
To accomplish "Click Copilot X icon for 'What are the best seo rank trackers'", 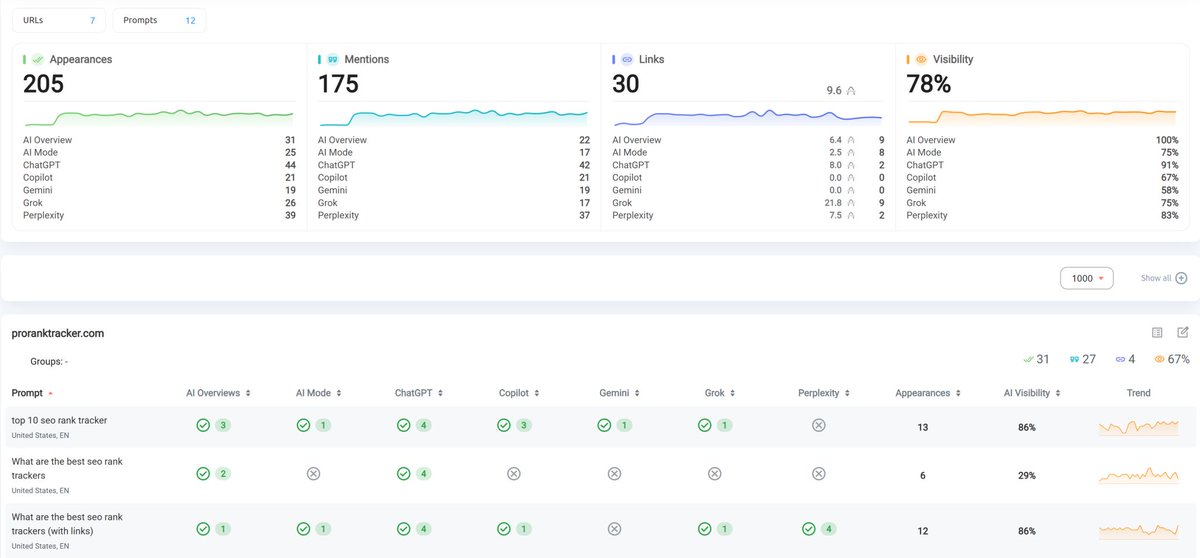I will click(x=513, y=473).
